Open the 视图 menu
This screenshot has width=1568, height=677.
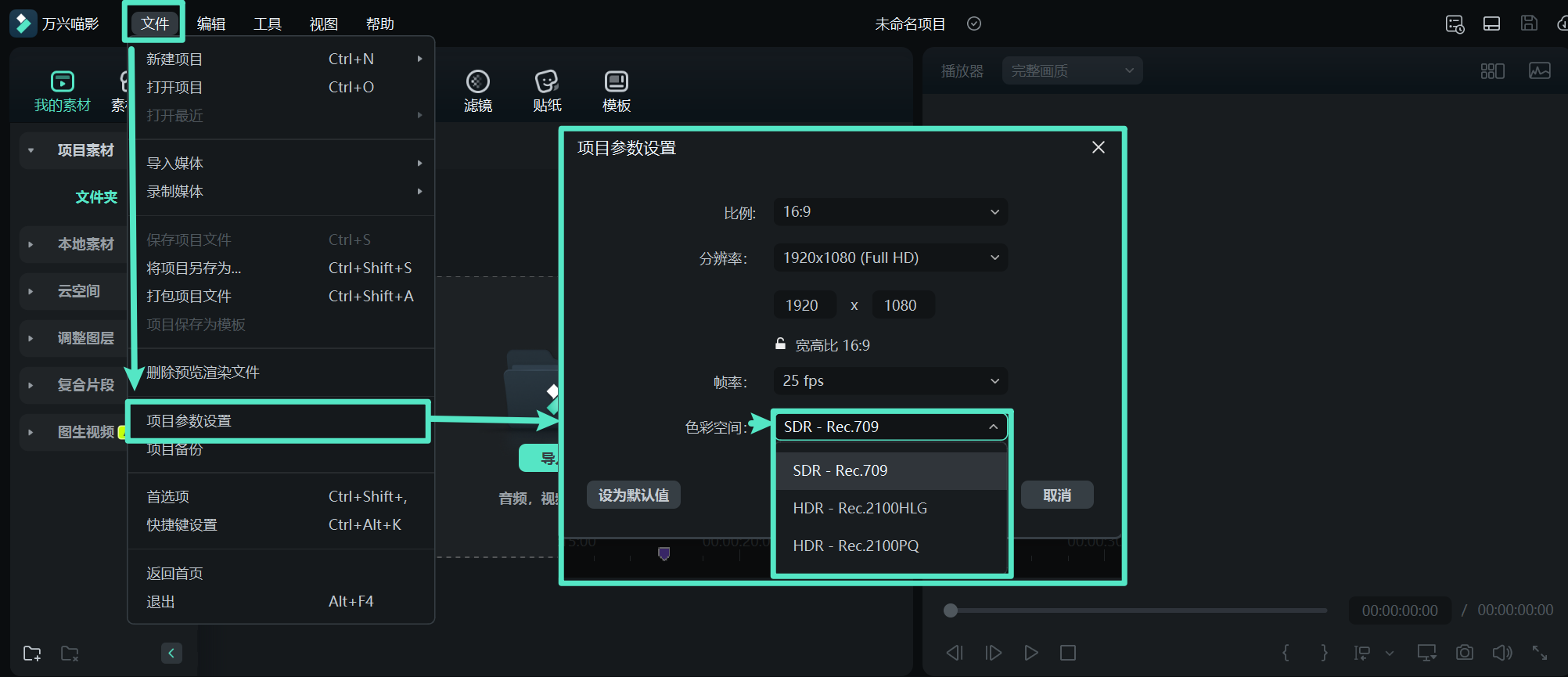pyautogui.click(x=324, y=23)
